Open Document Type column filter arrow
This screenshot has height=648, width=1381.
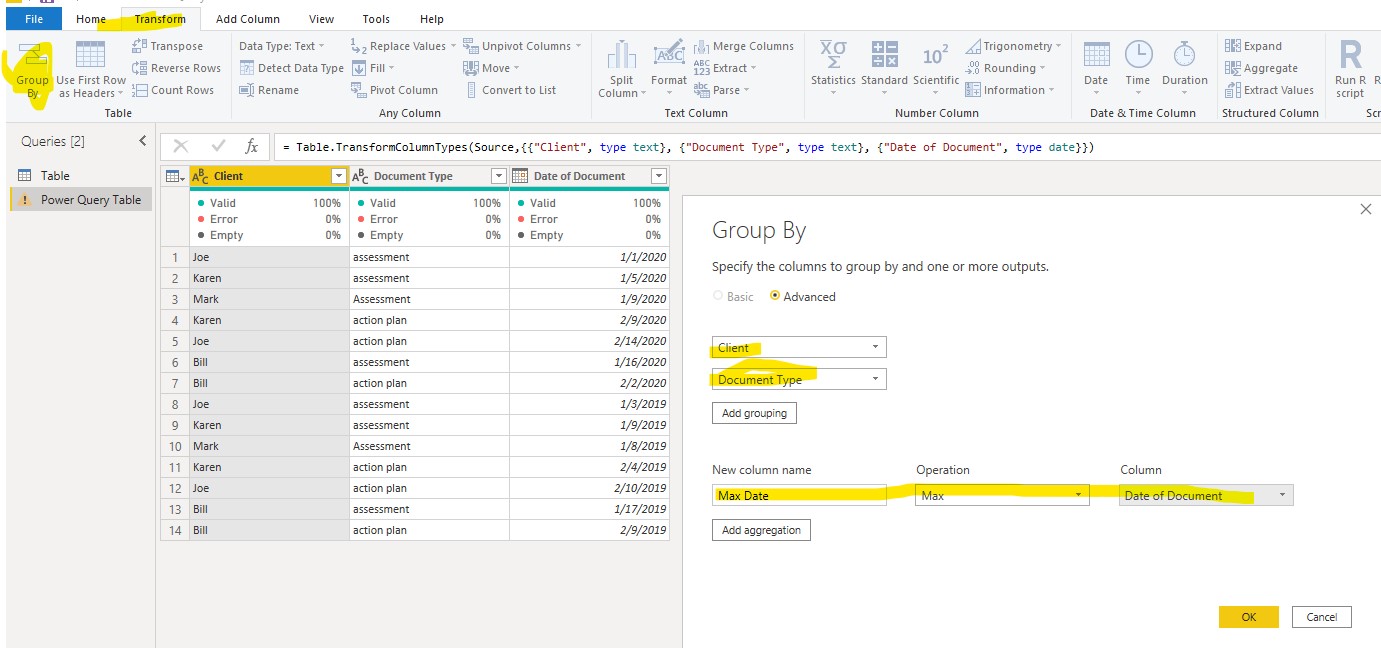coord(498,176)
